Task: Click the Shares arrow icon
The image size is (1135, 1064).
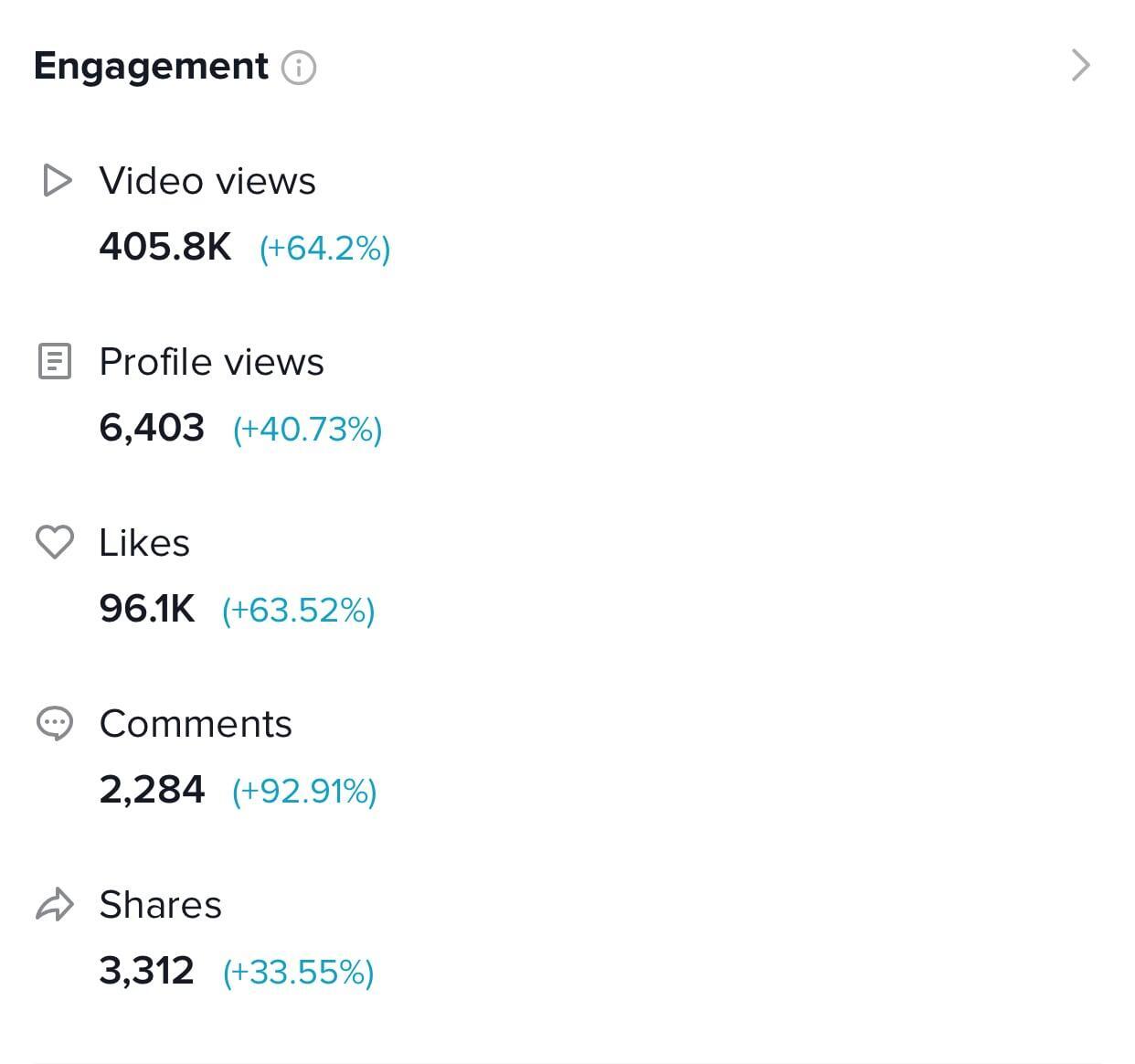Action: [55, 904]
